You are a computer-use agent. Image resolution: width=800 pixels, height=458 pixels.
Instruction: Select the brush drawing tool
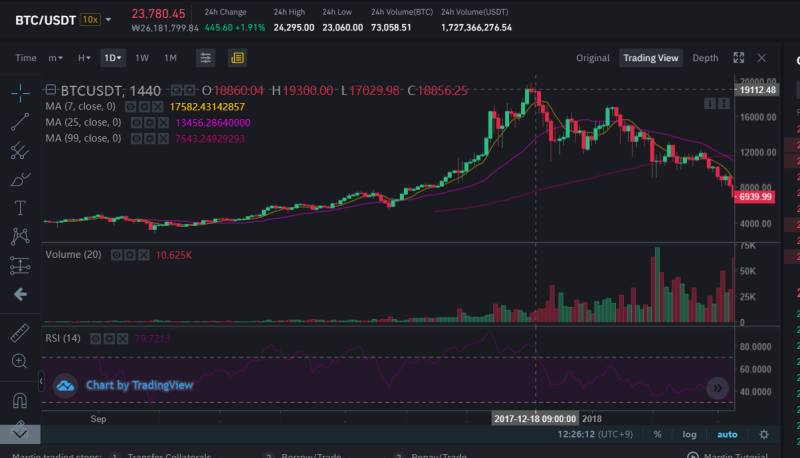(20, 180)
